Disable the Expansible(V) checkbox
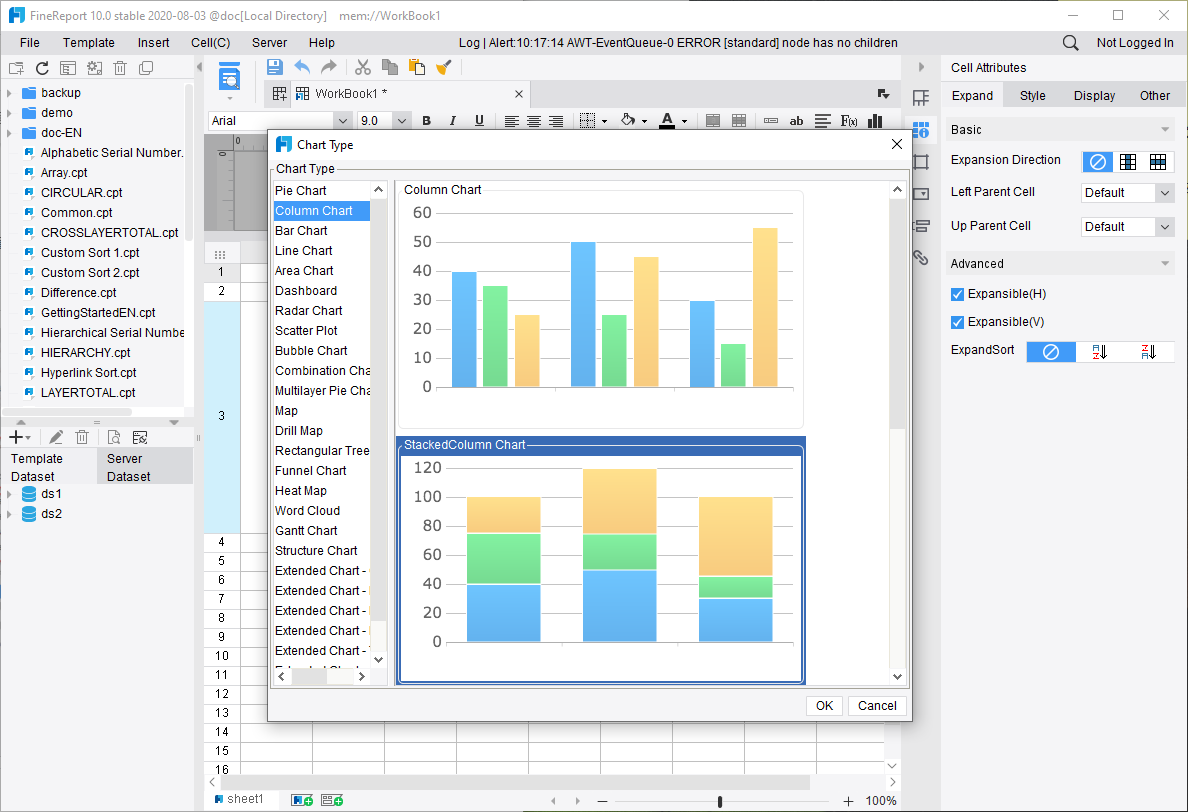Image resolution: width=1188 pixels, height=812 pixels. 957,322
